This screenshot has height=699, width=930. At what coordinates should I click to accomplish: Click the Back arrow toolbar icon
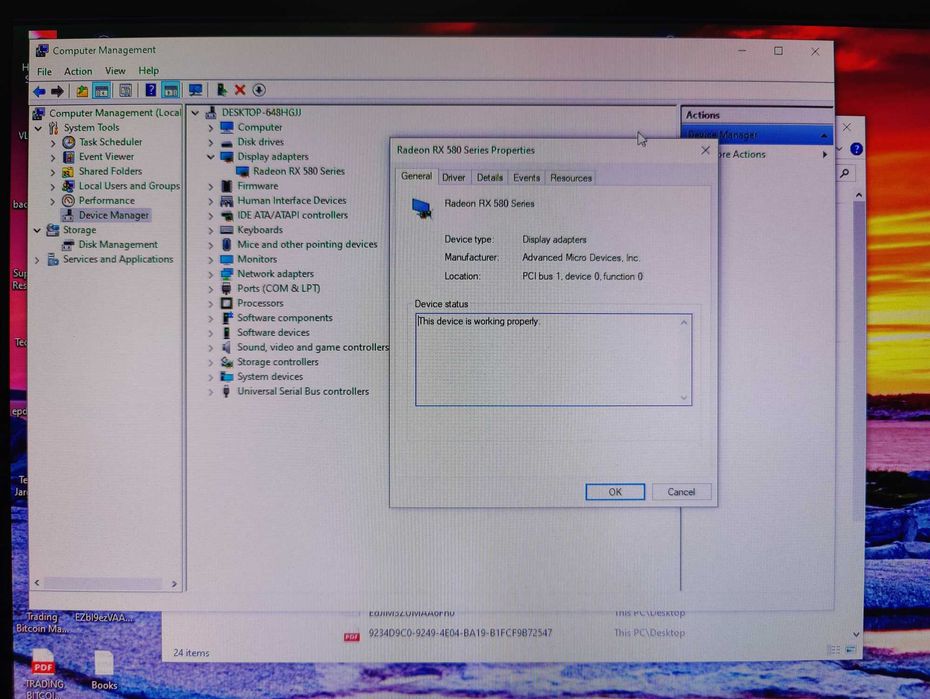(x=39, y=91)
